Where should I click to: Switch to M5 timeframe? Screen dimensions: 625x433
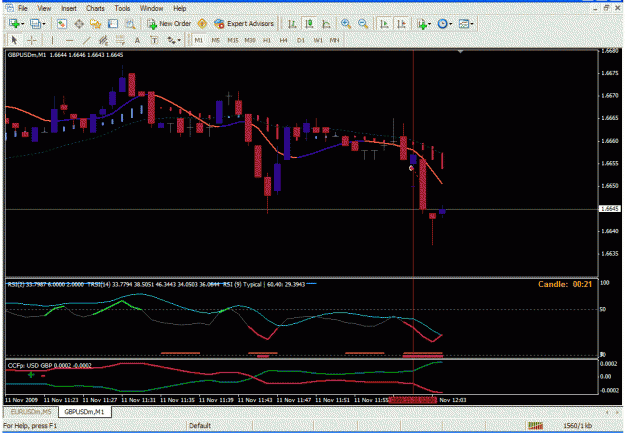pos(216,40)
